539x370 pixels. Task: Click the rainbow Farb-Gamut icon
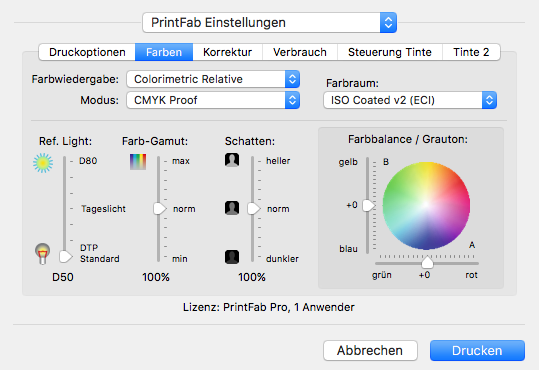(138, 162)
